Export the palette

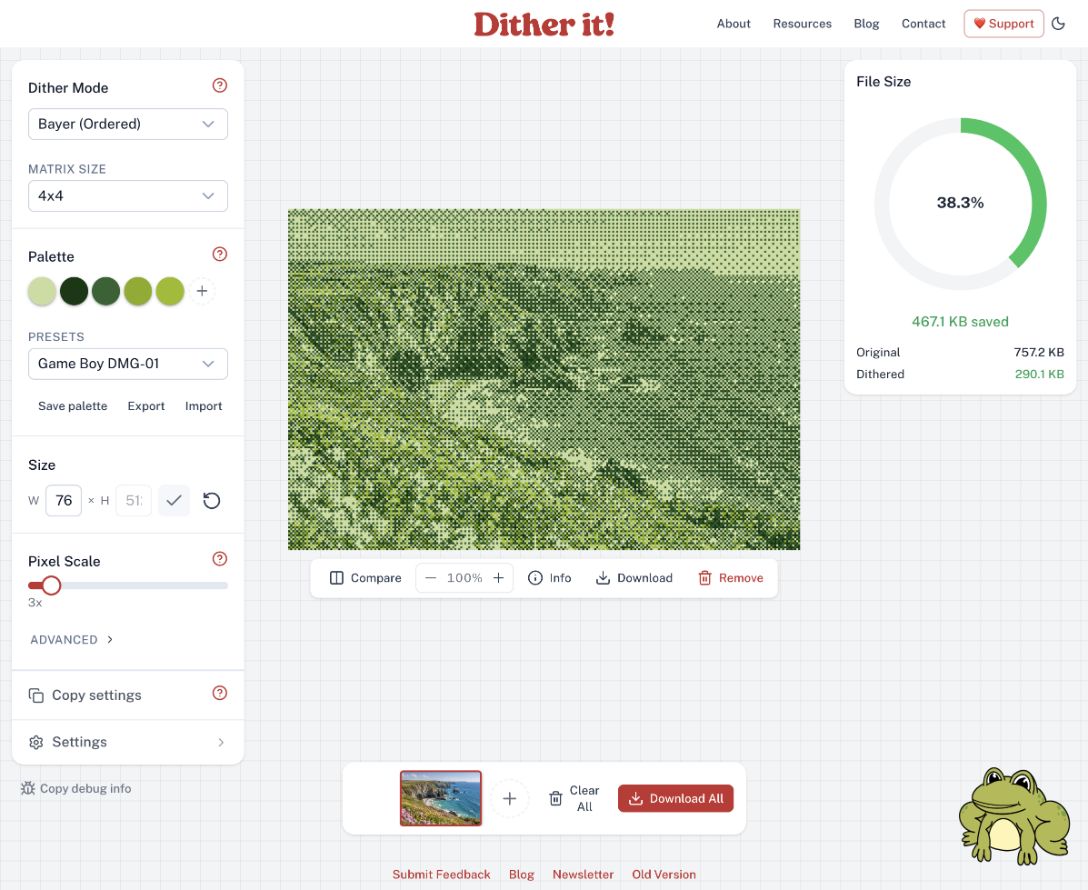pyautogui.click(x=146, y=406)
